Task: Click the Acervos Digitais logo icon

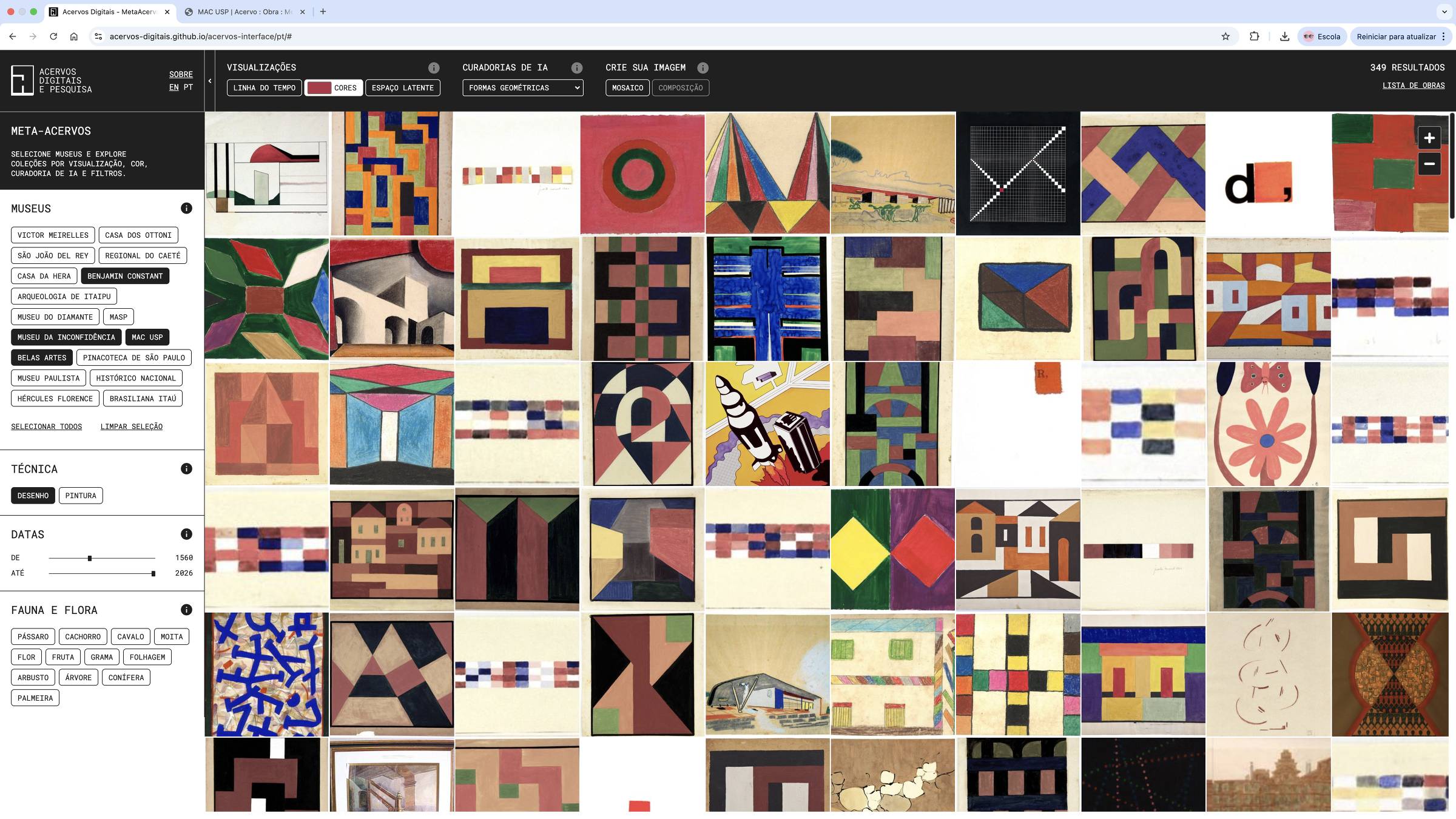Action: click(22, 80)
